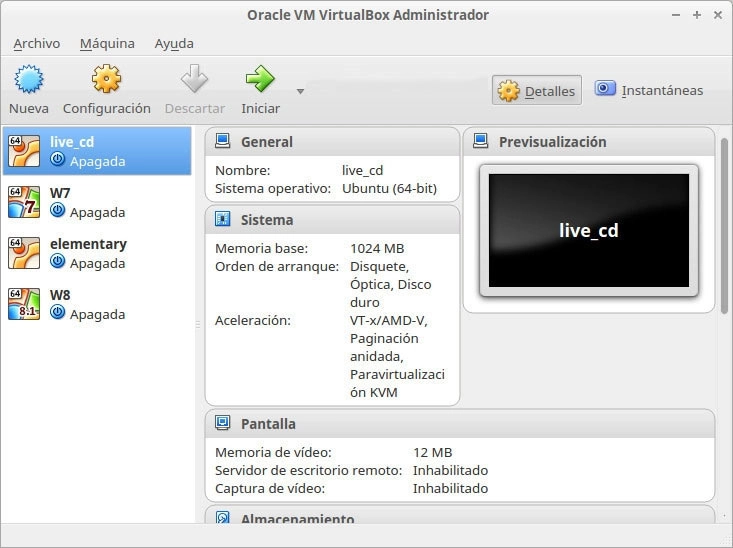
Task: Click the 'Nombre:' label in General
Action: coord(243,170)
